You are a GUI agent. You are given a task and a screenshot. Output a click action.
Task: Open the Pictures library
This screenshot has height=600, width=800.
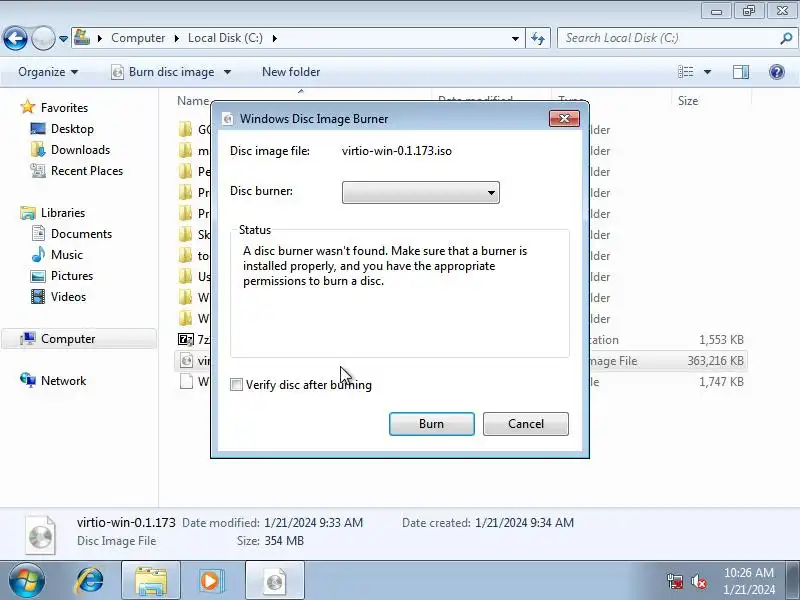coord(62,276)
